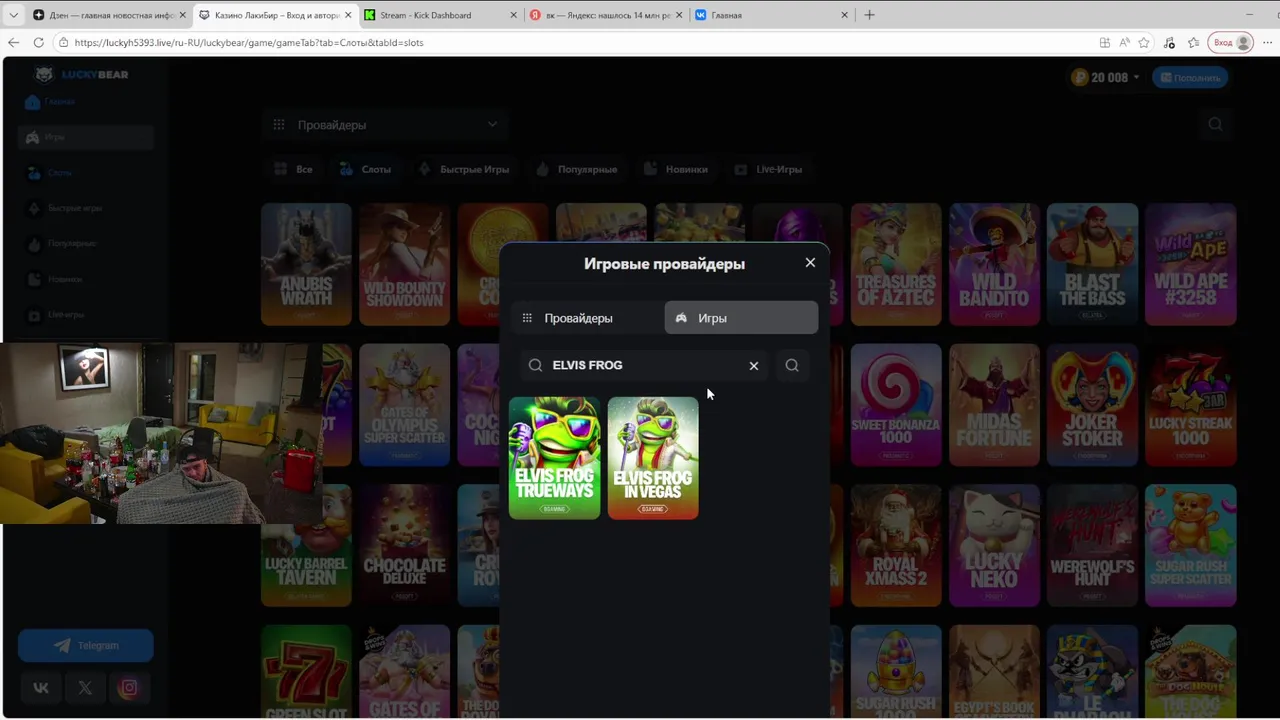Open the tab search dropdown arrow
The height and width of the screenshot is (720, 1280).
tap(13, 15)
